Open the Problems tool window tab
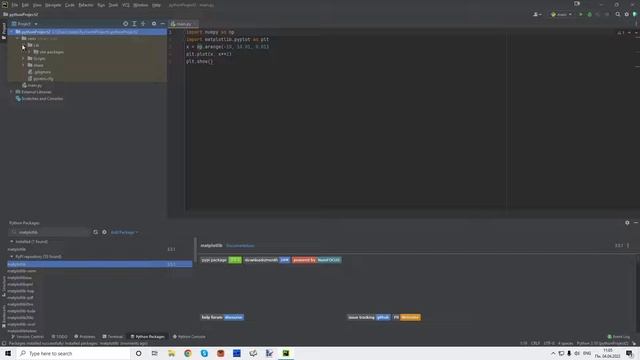The image size is (640, 360). click(84, 336)
